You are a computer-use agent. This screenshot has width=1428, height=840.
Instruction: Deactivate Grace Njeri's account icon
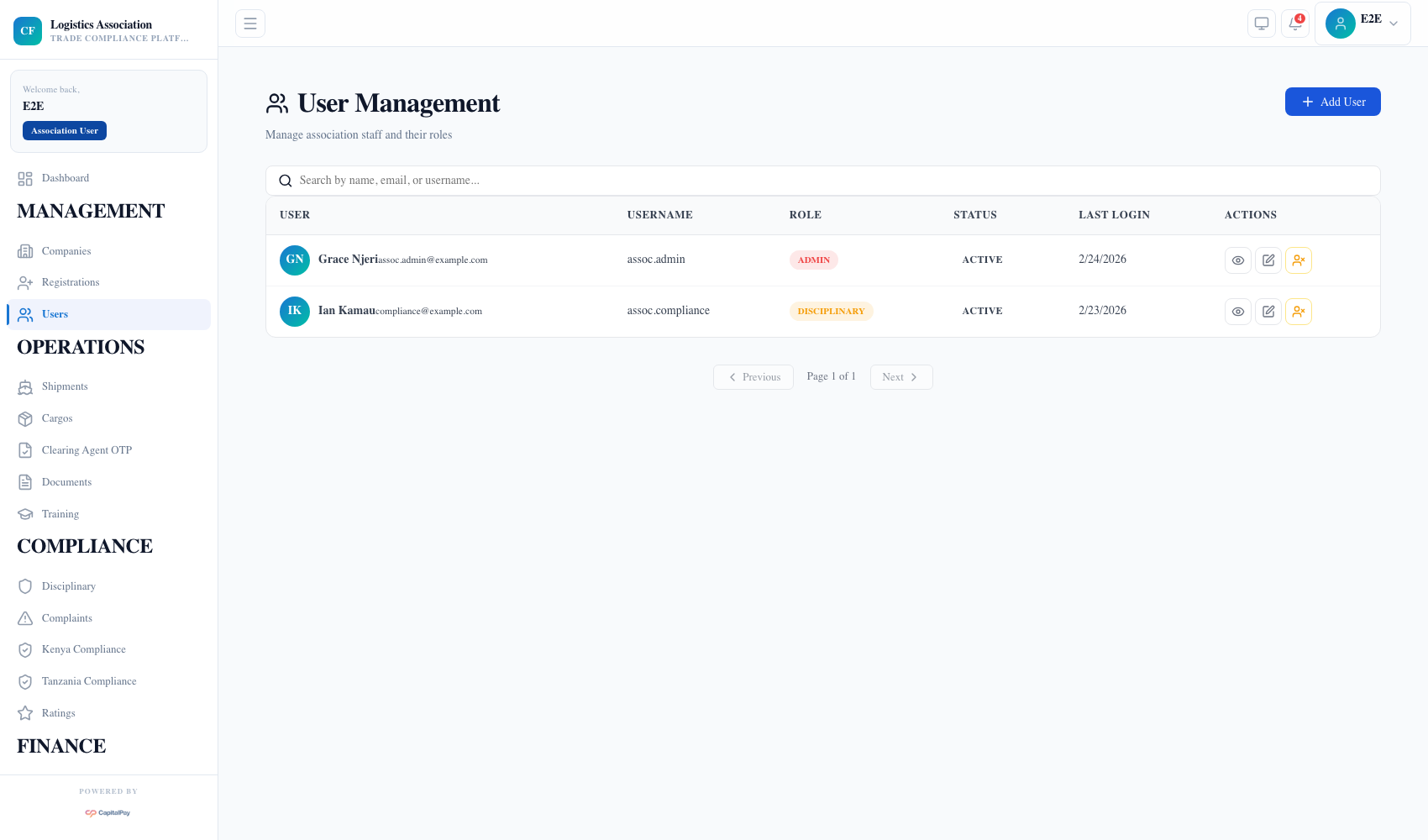click(1299, 260)
